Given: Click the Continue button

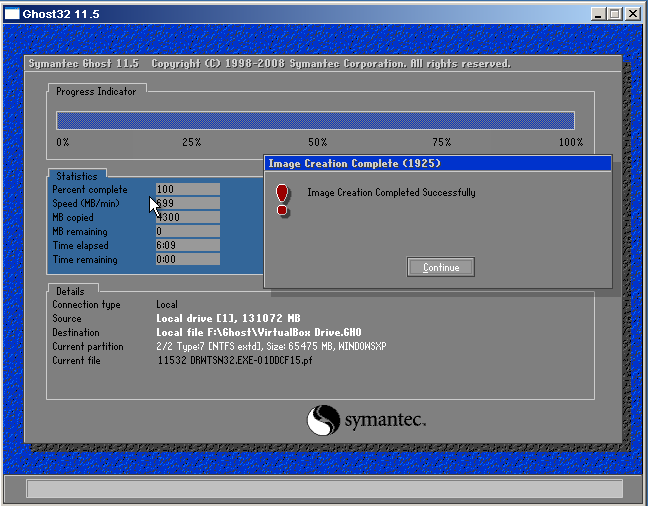Looking at the screenshot, I should (x=441, y=267).
